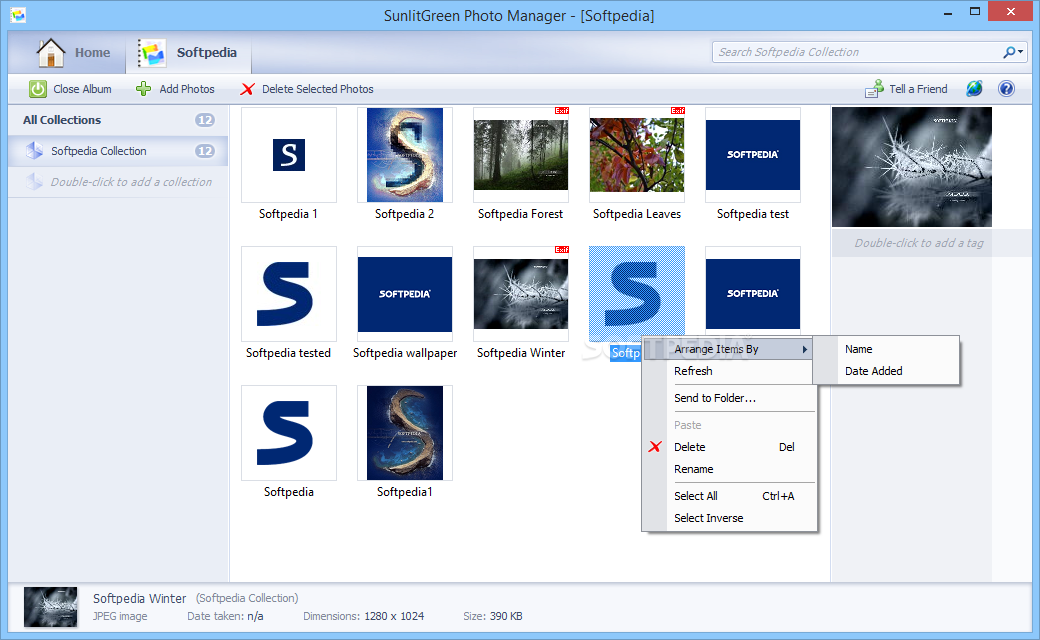This screenshot has height=640, width=1040.
Task: Select All Collections in sidebar
Action: (118, 120)
